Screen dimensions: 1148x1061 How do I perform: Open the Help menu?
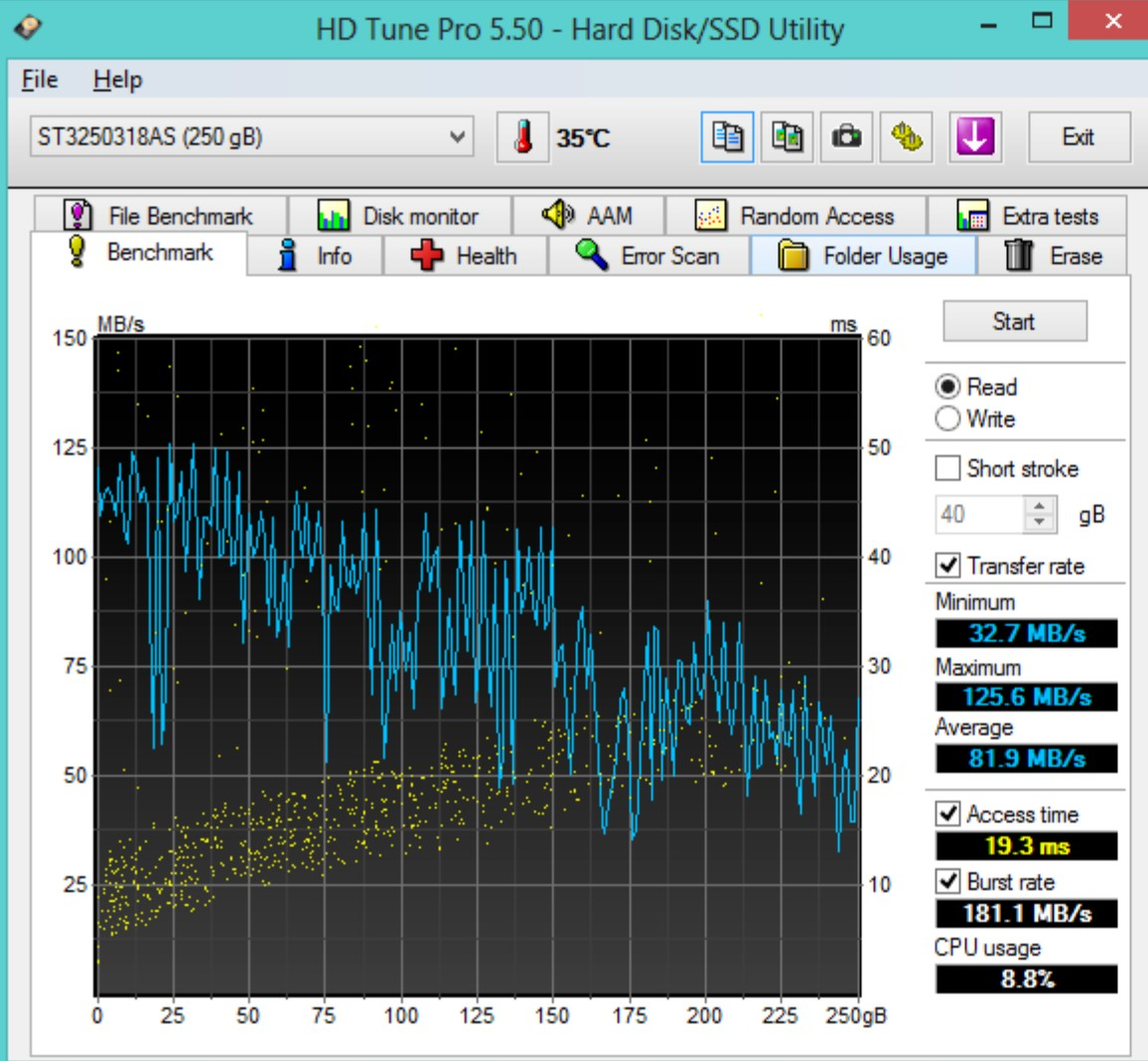coord(118,79)
